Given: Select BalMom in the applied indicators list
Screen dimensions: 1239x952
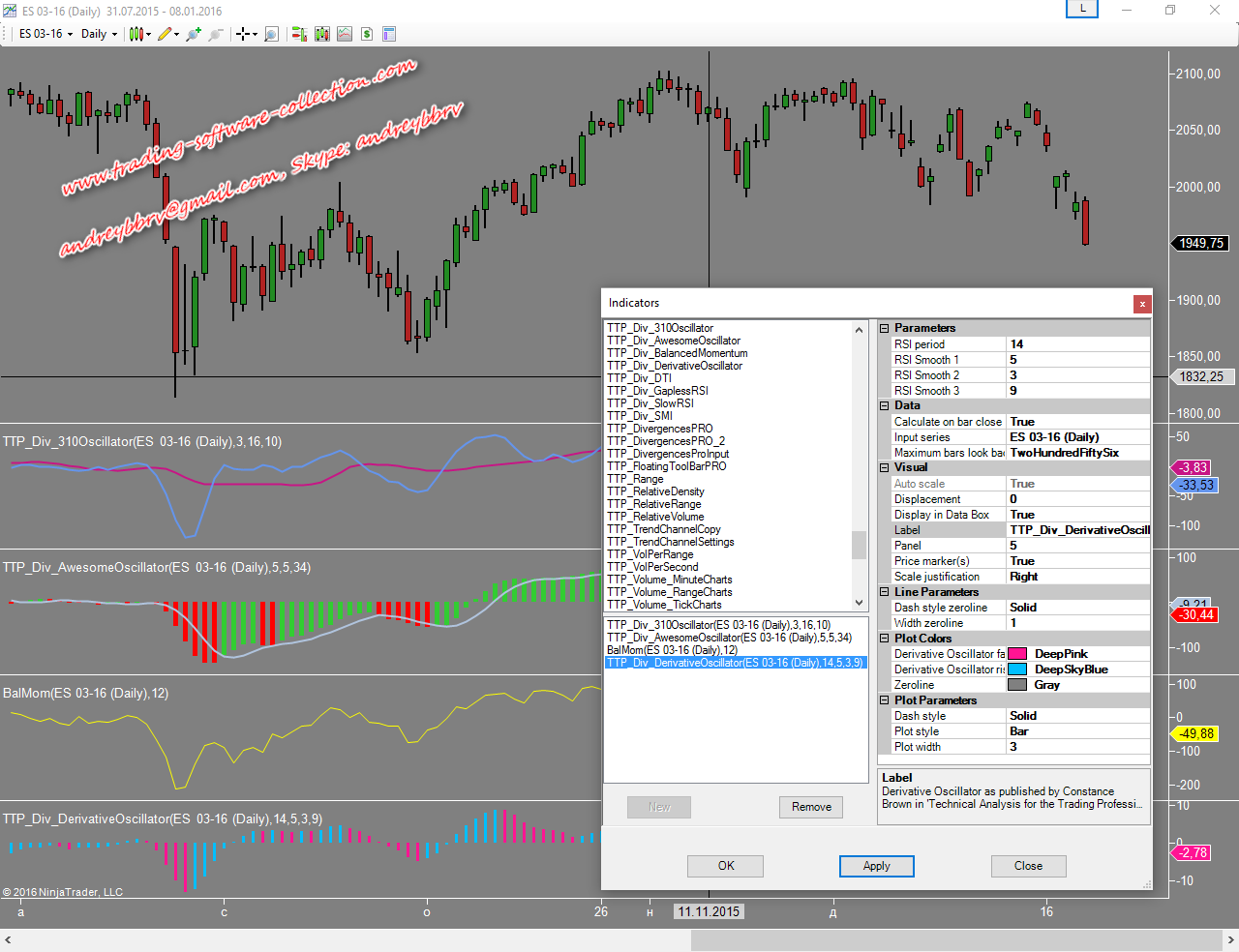Looking at the screenshot, I should click(672, 650).
